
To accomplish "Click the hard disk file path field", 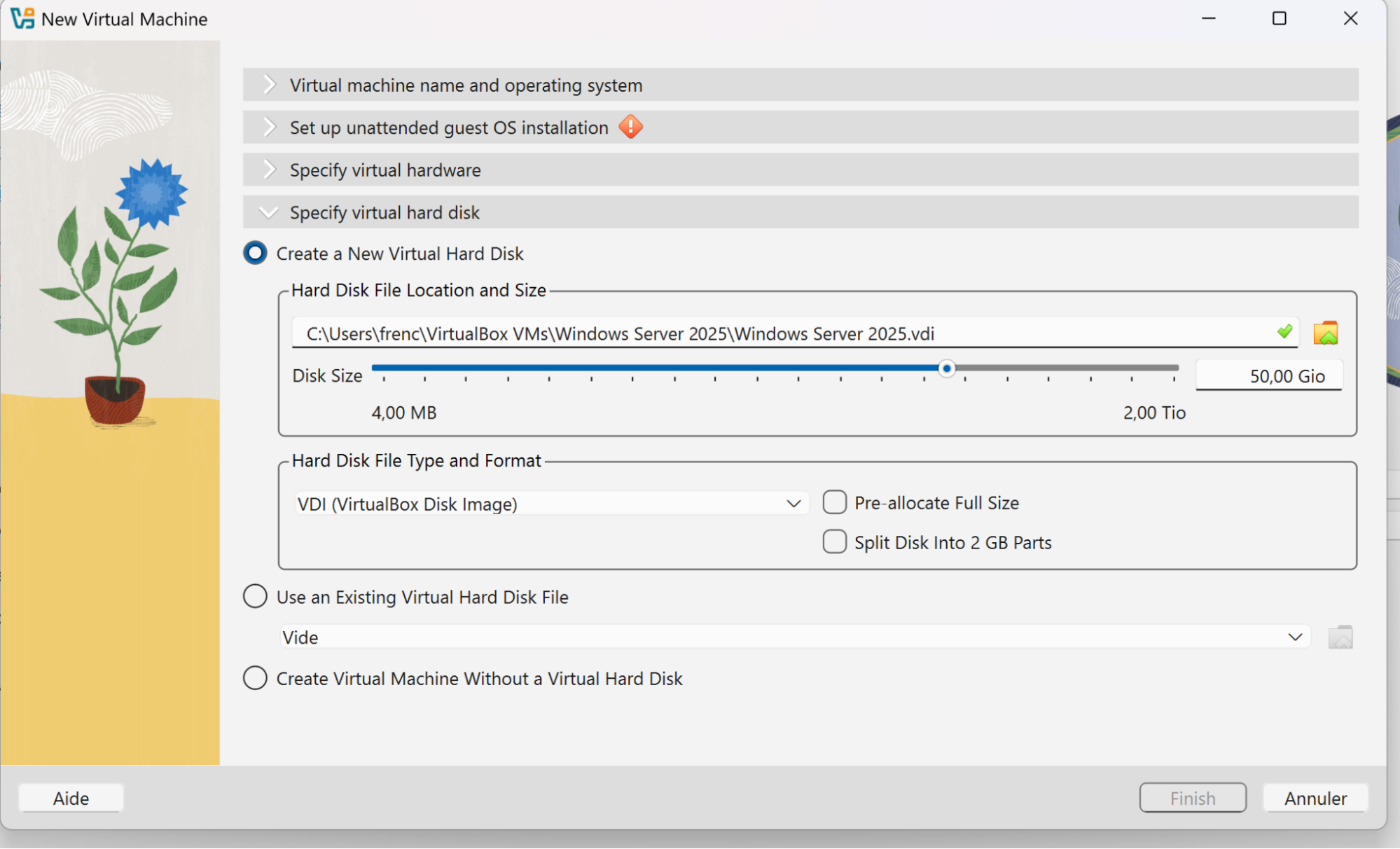I will coord(795,333).
